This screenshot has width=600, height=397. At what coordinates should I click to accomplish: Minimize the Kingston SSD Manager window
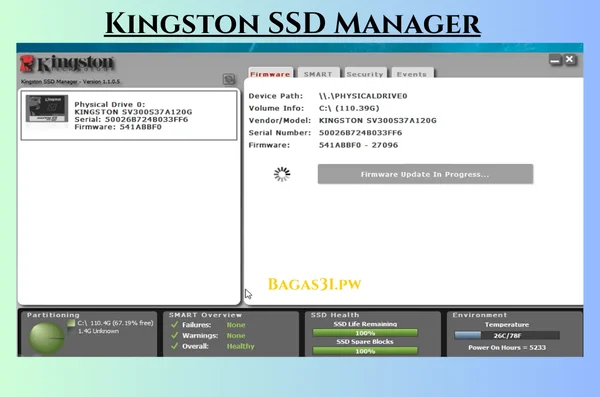(555, 60)
